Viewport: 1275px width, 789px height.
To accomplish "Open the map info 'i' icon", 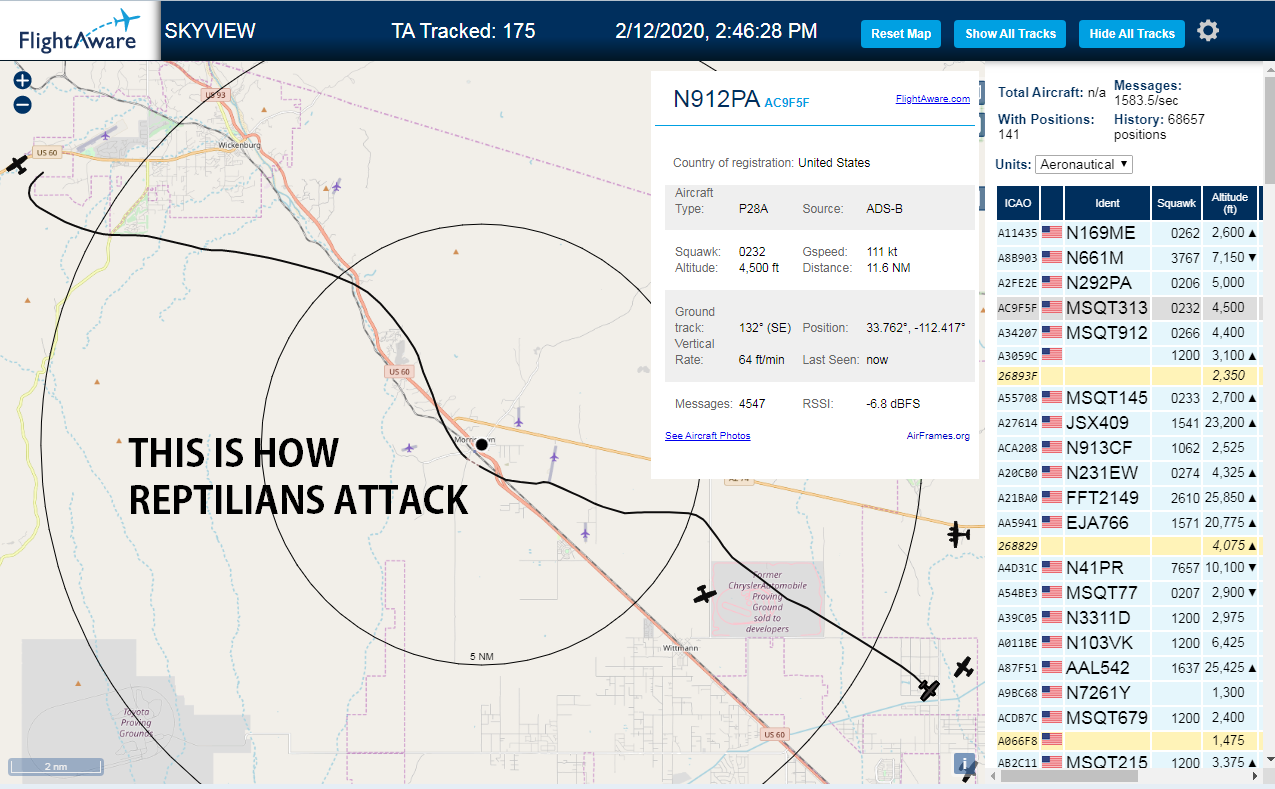I will pyautogui.click(x=965, y=765).
